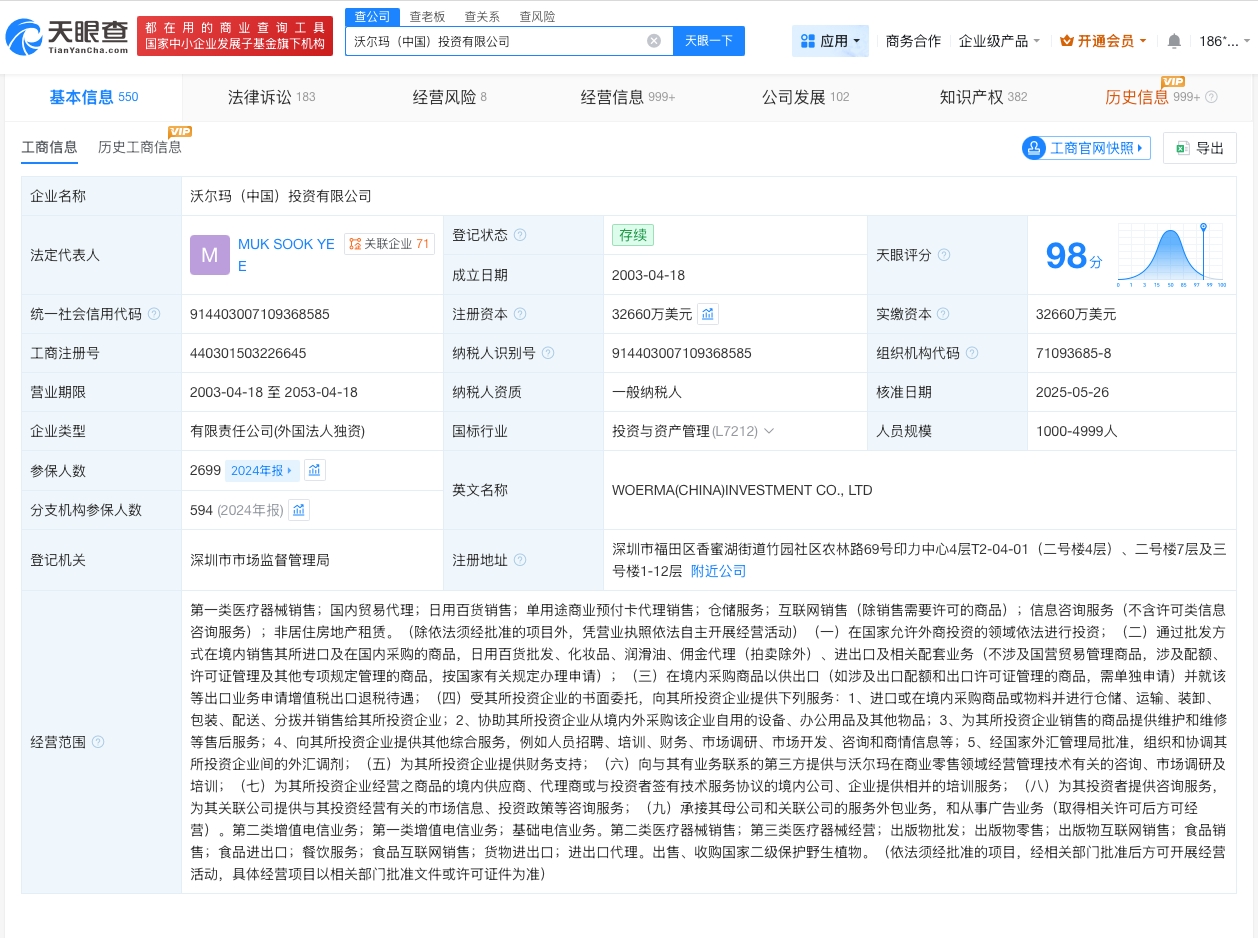Image resolution: width=1258 pixels, height=938 pixels.
Task: Switch to 历史工商信息 sub-tab
Action: tap(140, 147)
